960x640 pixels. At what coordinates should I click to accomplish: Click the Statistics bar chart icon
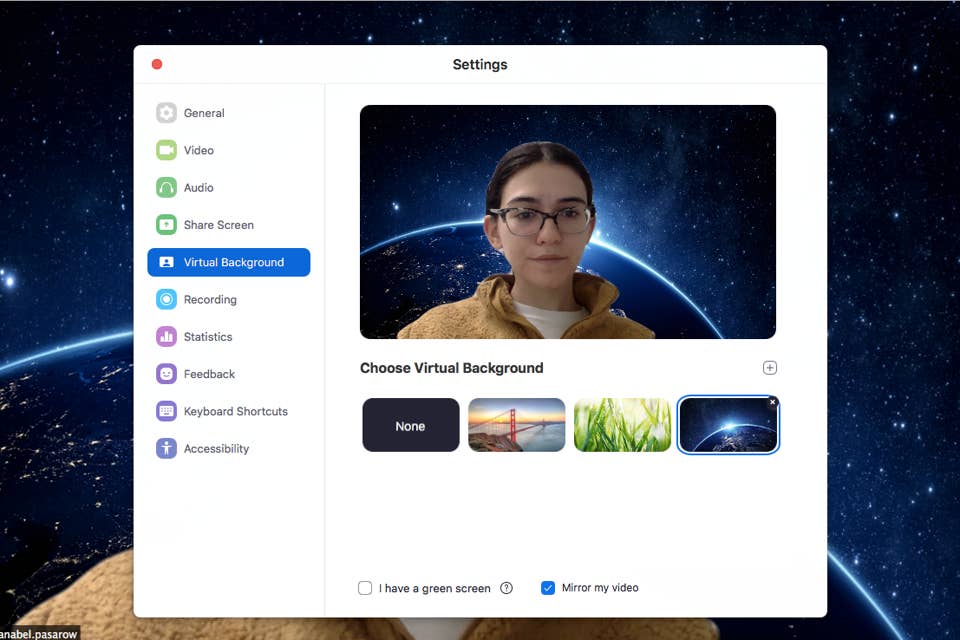pyautogui.click(x=166, y=337)
